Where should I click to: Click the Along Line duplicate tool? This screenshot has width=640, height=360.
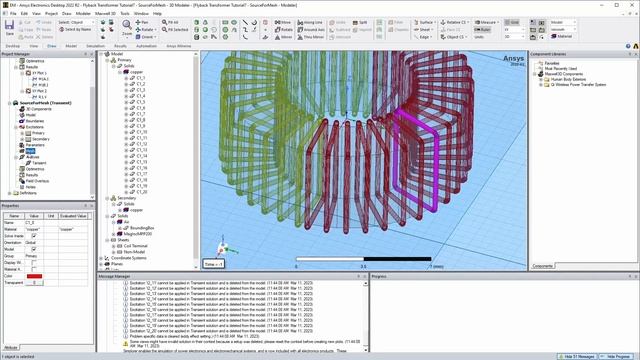coord(310,22)
